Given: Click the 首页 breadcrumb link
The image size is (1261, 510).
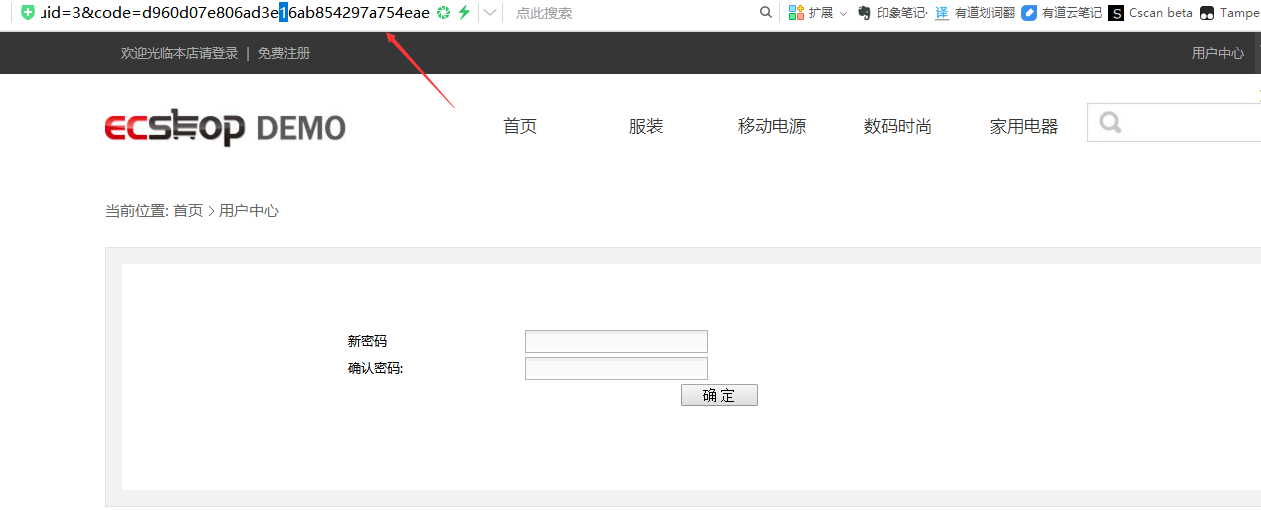Looking at the screenshot, I should (x=188, y=211).
